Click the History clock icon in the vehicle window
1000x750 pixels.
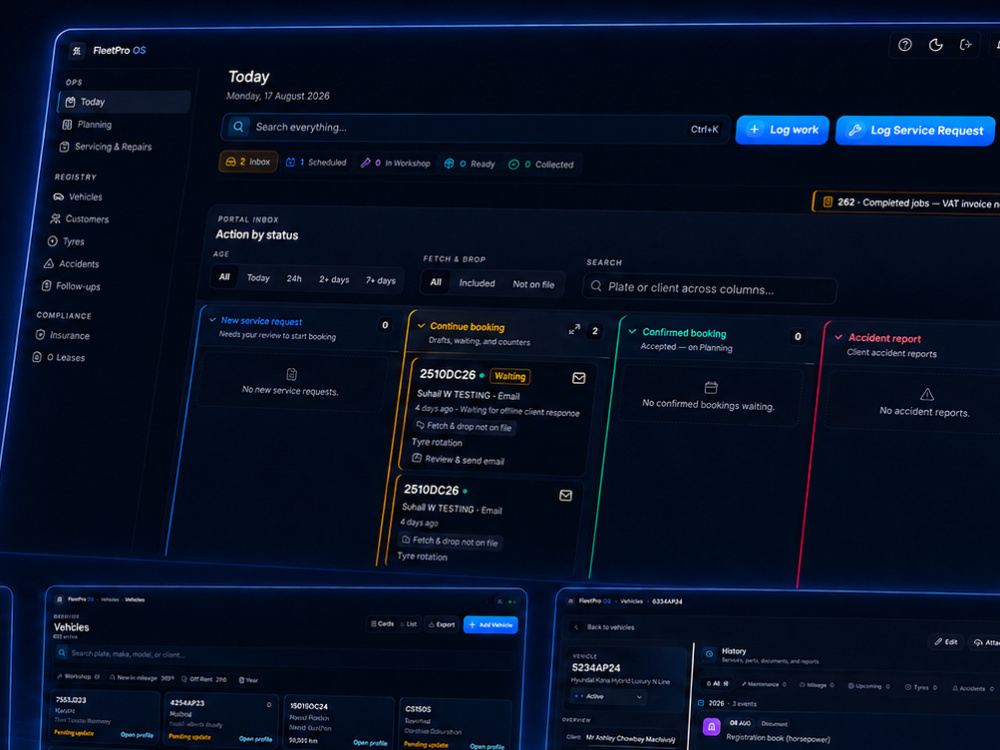pyautogui.click(x=709, y=654)
